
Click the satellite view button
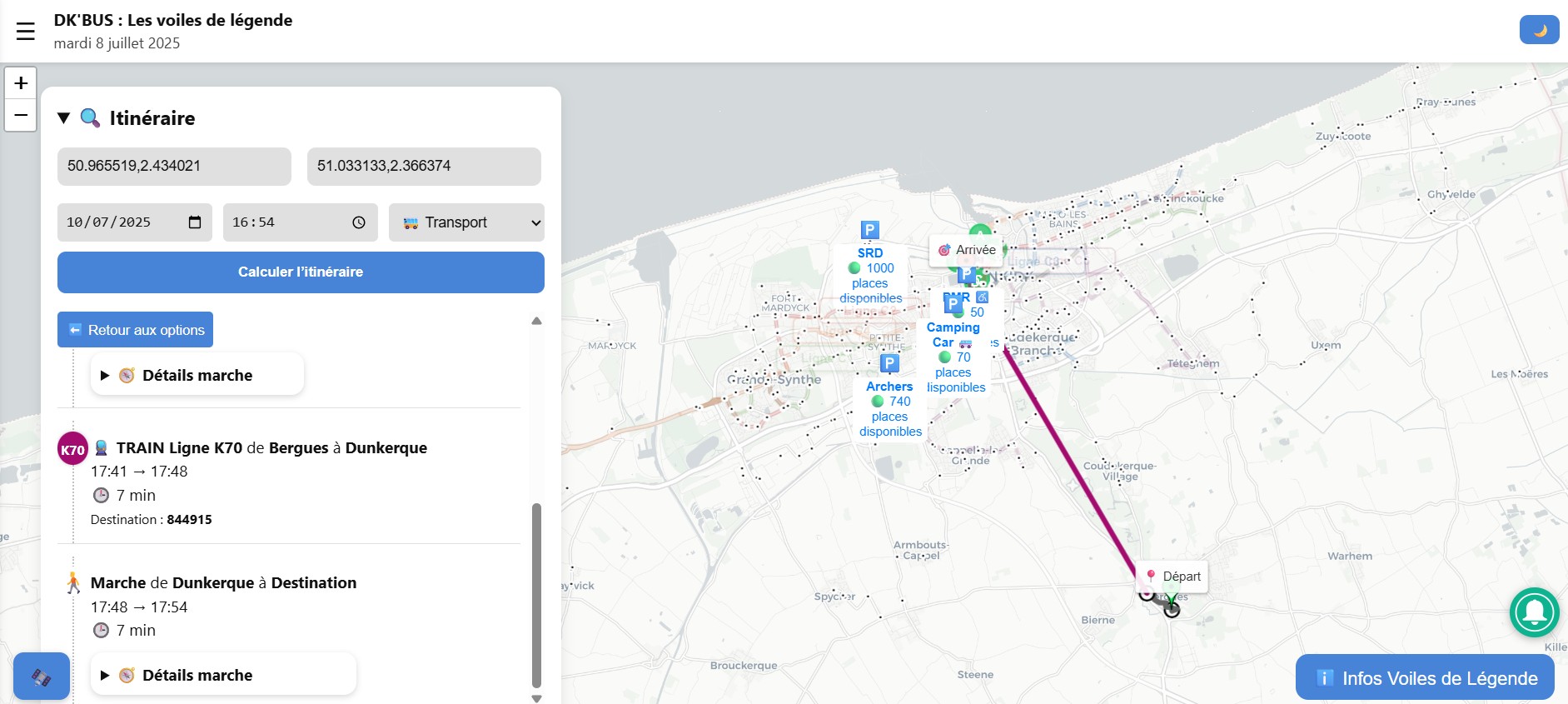pyautogui.click(x=42, y=676)
